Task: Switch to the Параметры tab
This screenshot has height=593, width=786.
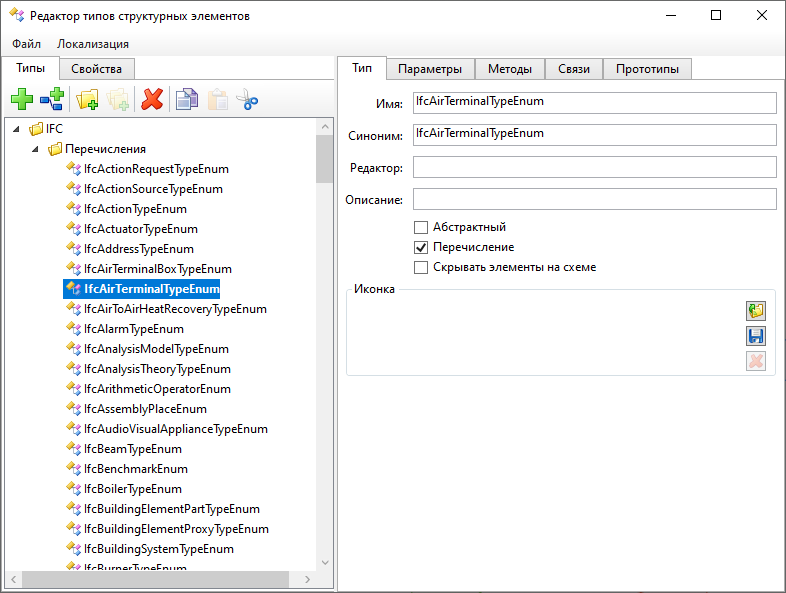Action: (x=429, y=69)
